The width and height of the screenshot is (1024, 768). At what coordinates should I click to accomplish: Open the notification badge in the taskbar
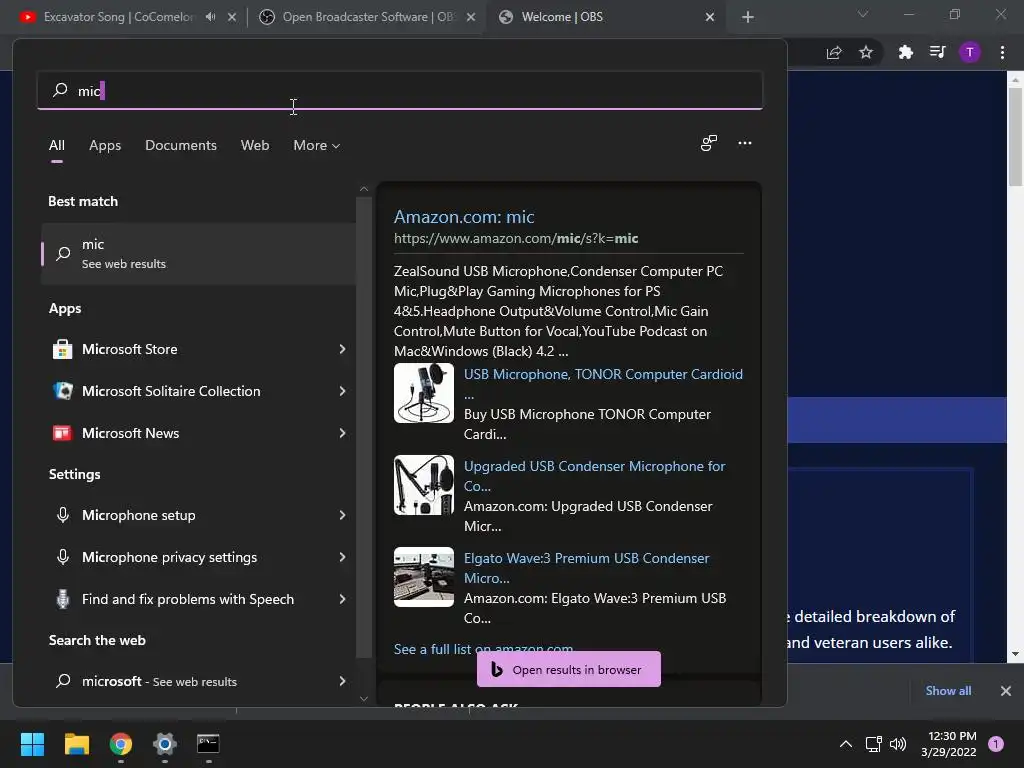coord(996,743)
